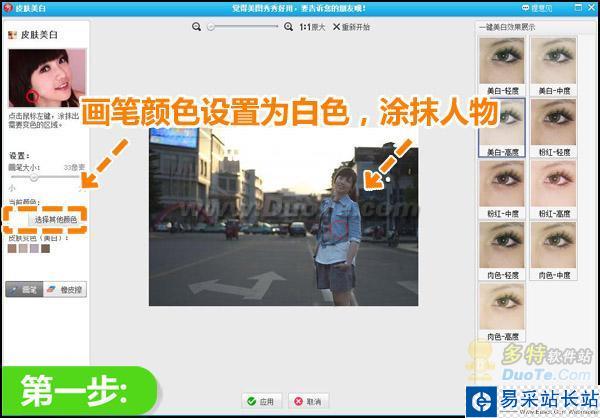
Task: Adjust the zoom level slider handle
Action: click(210, 27)
